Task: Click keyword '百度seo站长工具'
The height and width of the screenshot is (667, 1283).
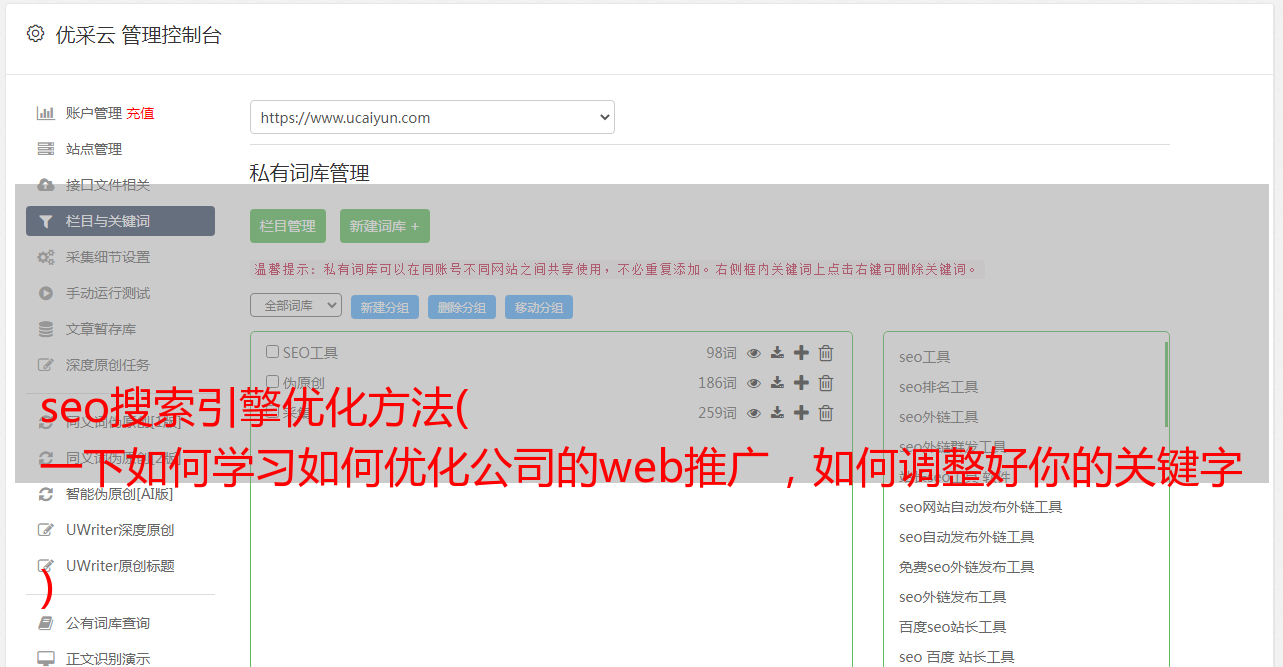Action: (x=953, y=627)
